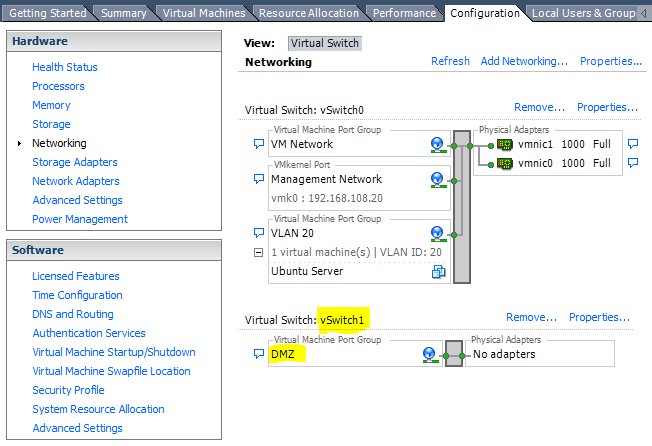Select the vmnic0 adapter label
Image resolution: width=652 pixels, height=446 pixels.
pyautogui.click(x=535, y=163)
